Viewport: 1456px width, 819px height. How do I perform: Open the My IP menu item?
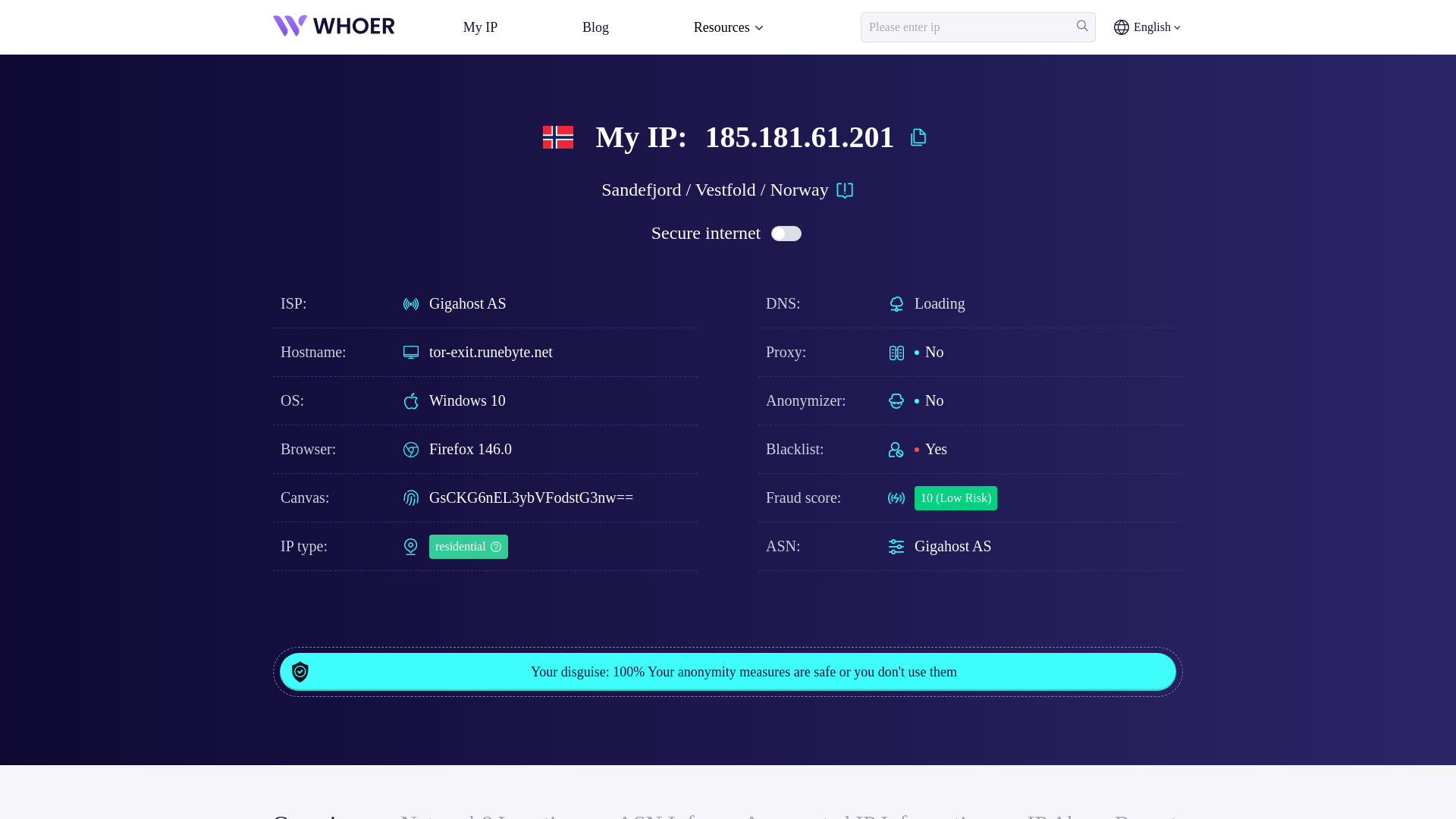pos(480,27)
